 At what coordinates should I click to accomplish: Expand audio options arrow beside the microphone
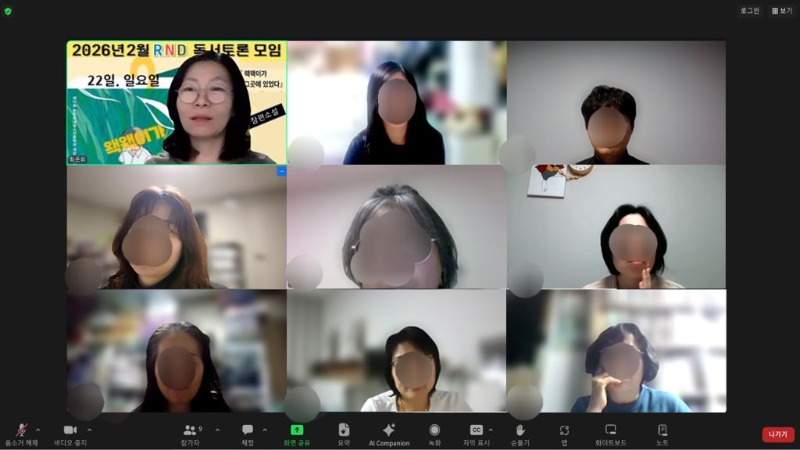click(x=38, y=429)
